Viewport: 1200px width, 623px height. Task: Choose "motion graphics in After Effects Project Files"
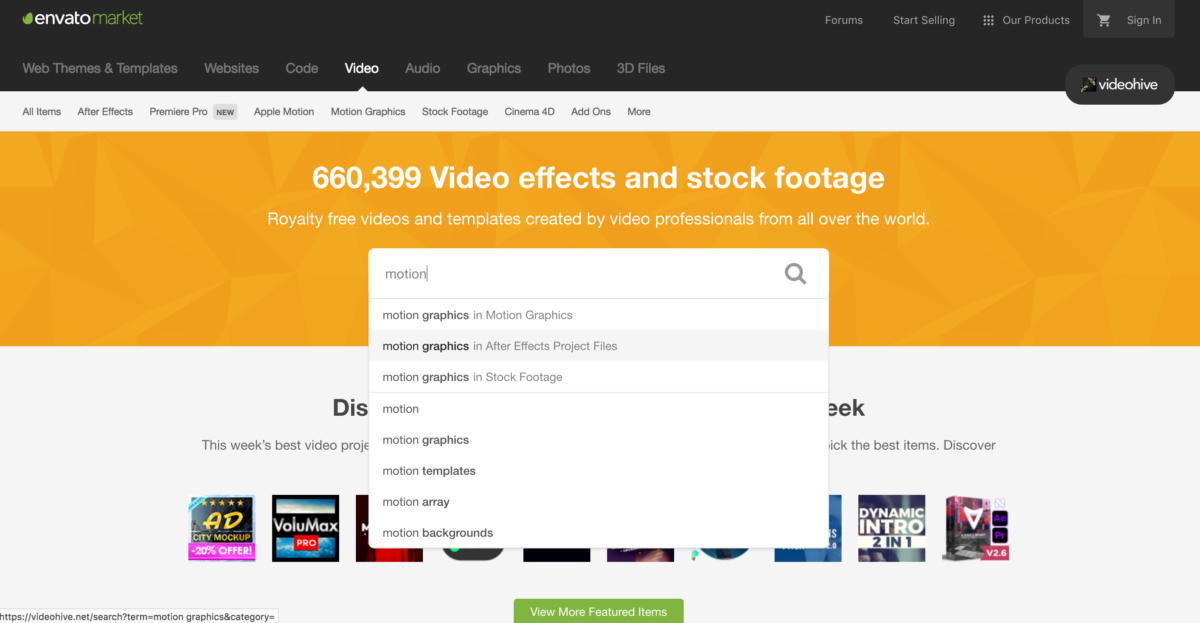[x=599, y=346]
